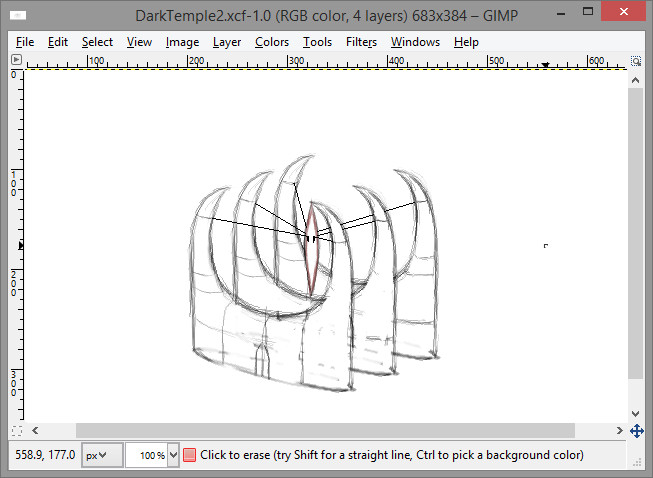The width and height of the screenshot is (653, 478).
Task: Click the navigate image display cross icon
Action: (x=637, y=431)
